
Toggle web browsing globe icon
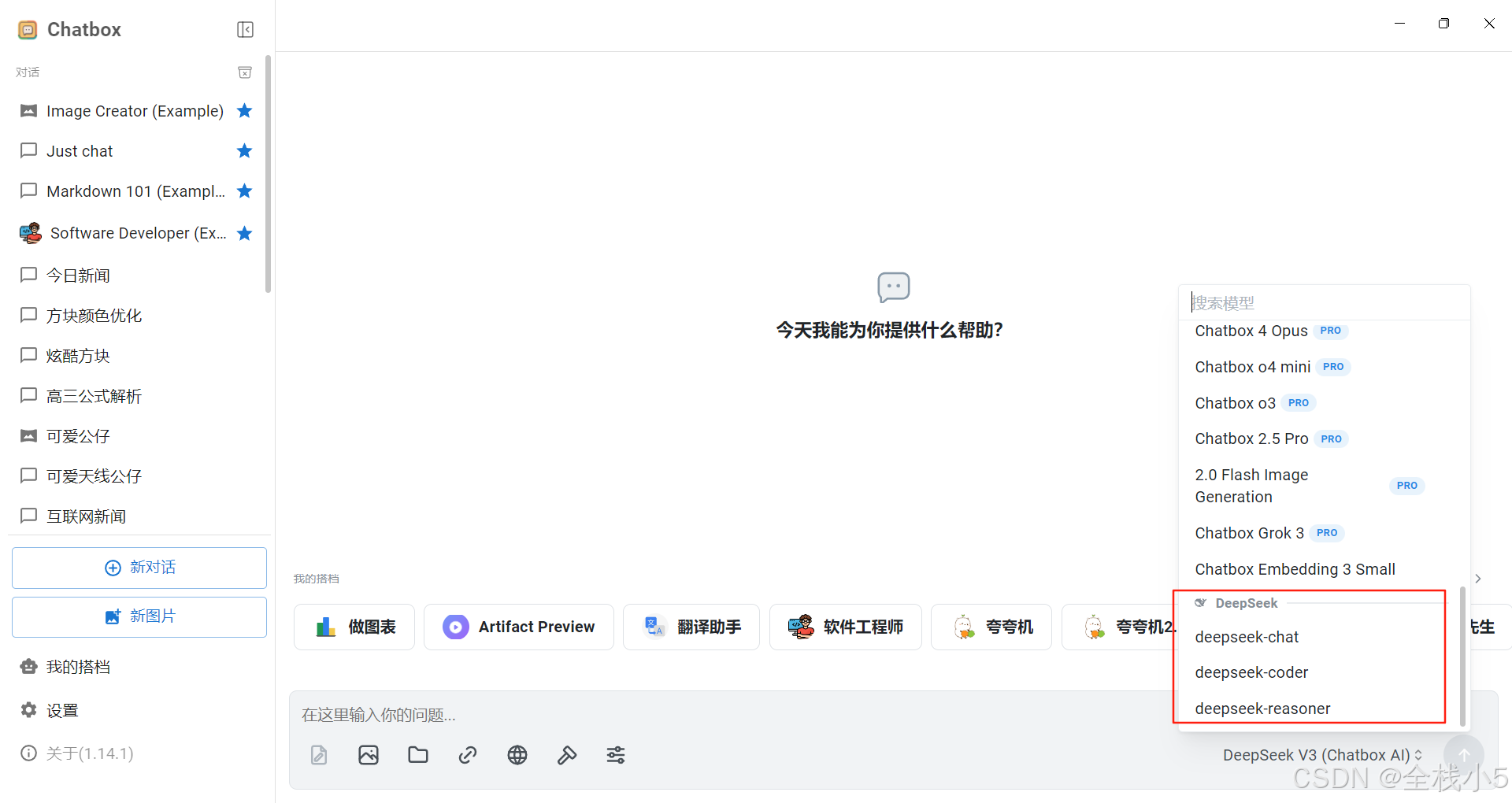point(517,755)
